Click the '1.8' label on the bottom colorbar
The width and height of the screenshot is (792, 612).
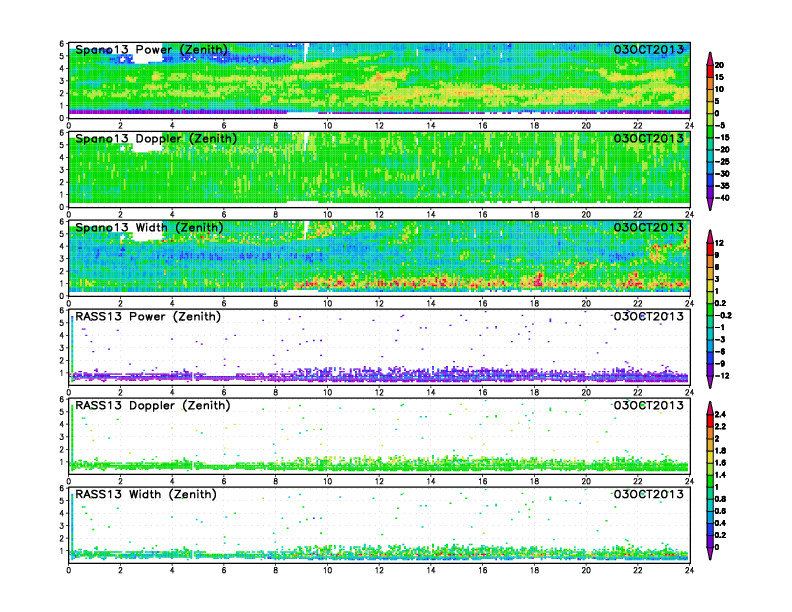click(x=720, y=451)
